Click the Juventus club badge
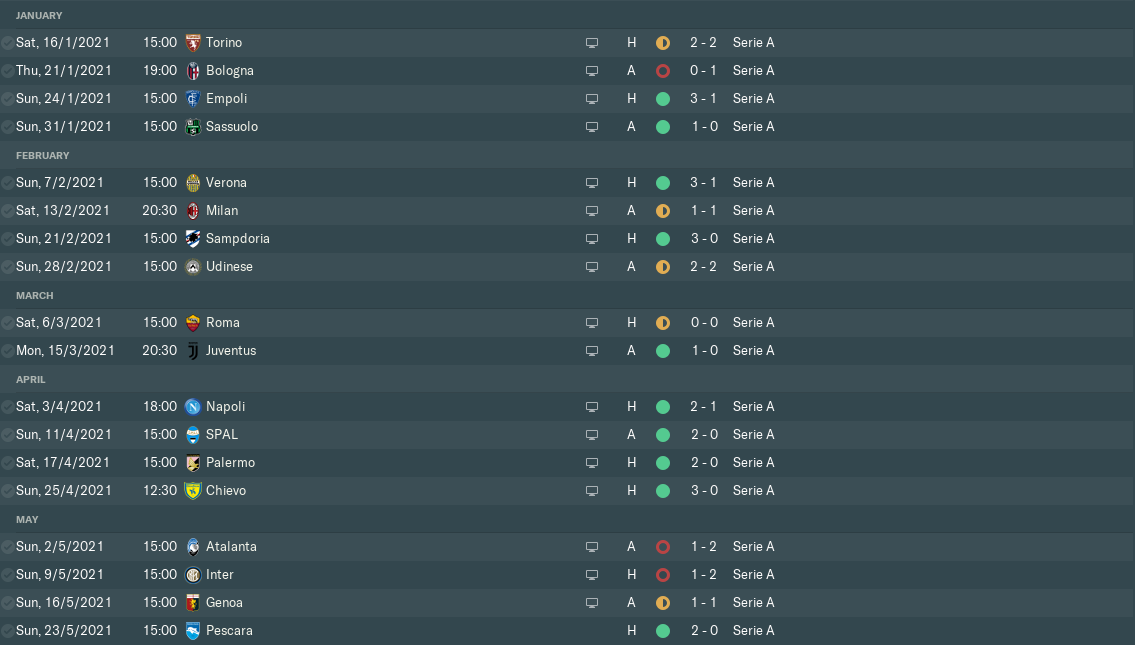 point(193,351)
